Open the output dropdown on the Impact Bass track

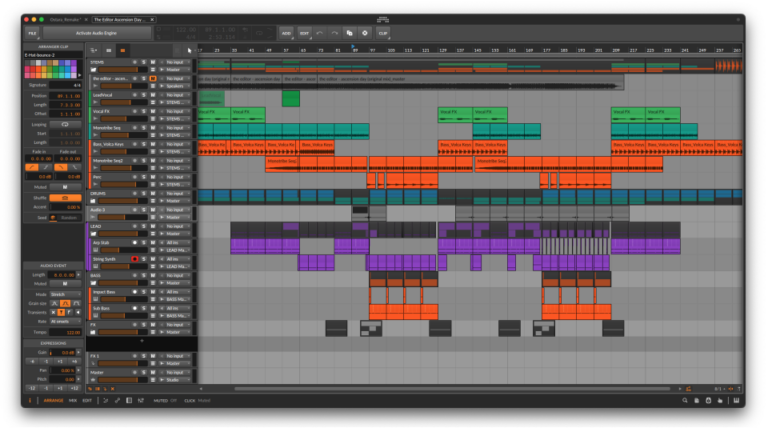coord(176,299)
